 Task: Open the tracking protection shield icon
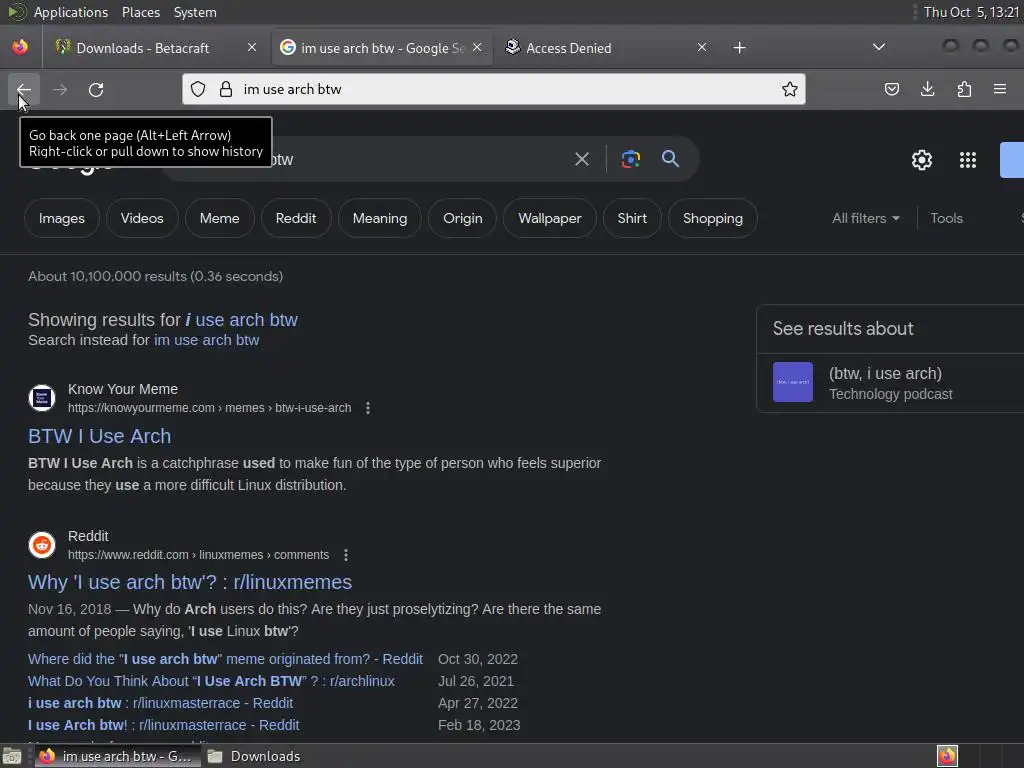[x=198, y=89]
